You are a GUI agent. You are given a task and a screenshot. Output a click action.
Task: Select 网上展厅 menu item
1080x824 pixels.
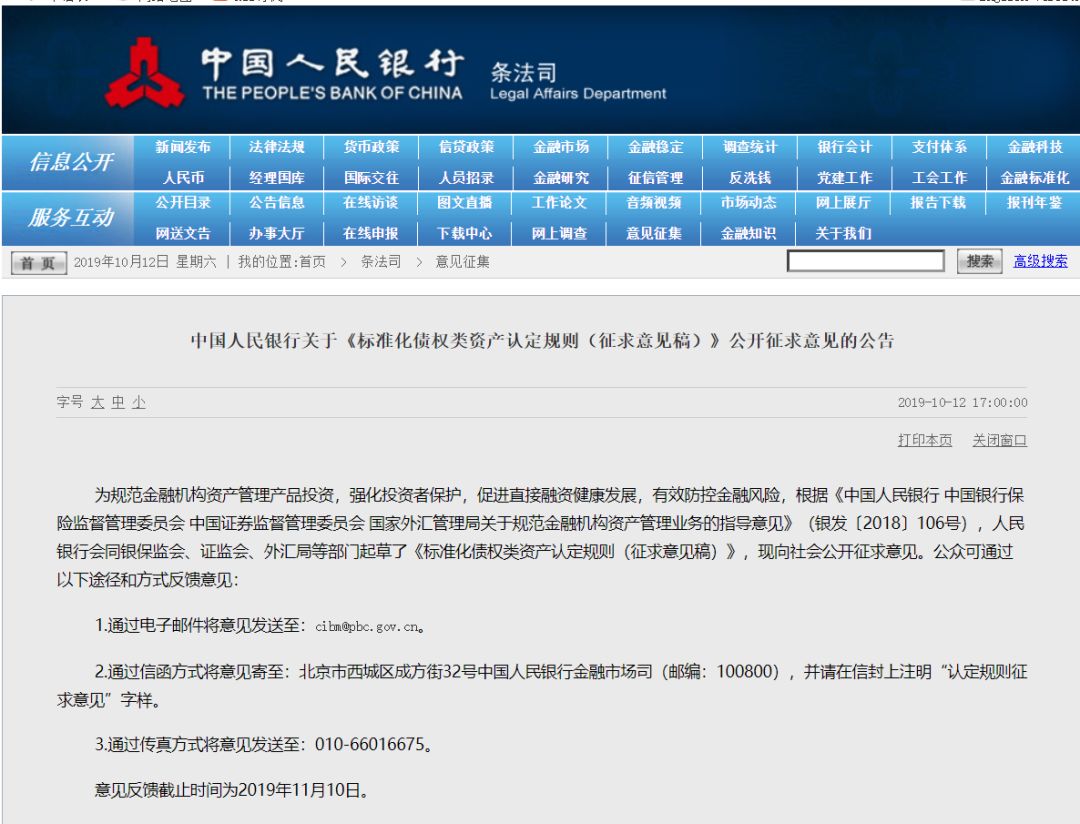point(843,203)
